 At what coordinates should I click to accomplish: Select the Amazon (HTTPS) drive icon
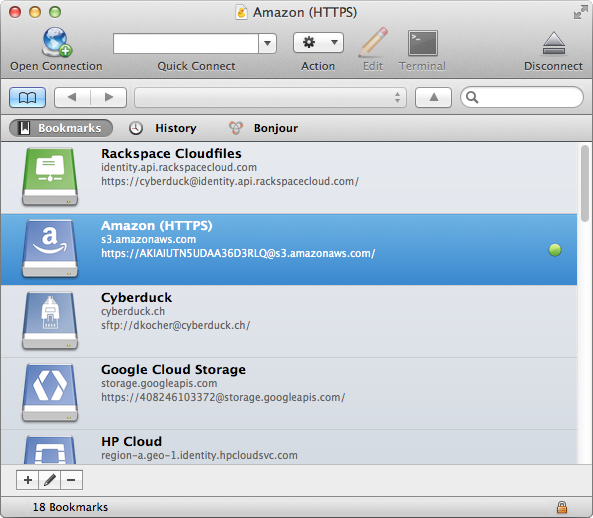pos(50,249)
